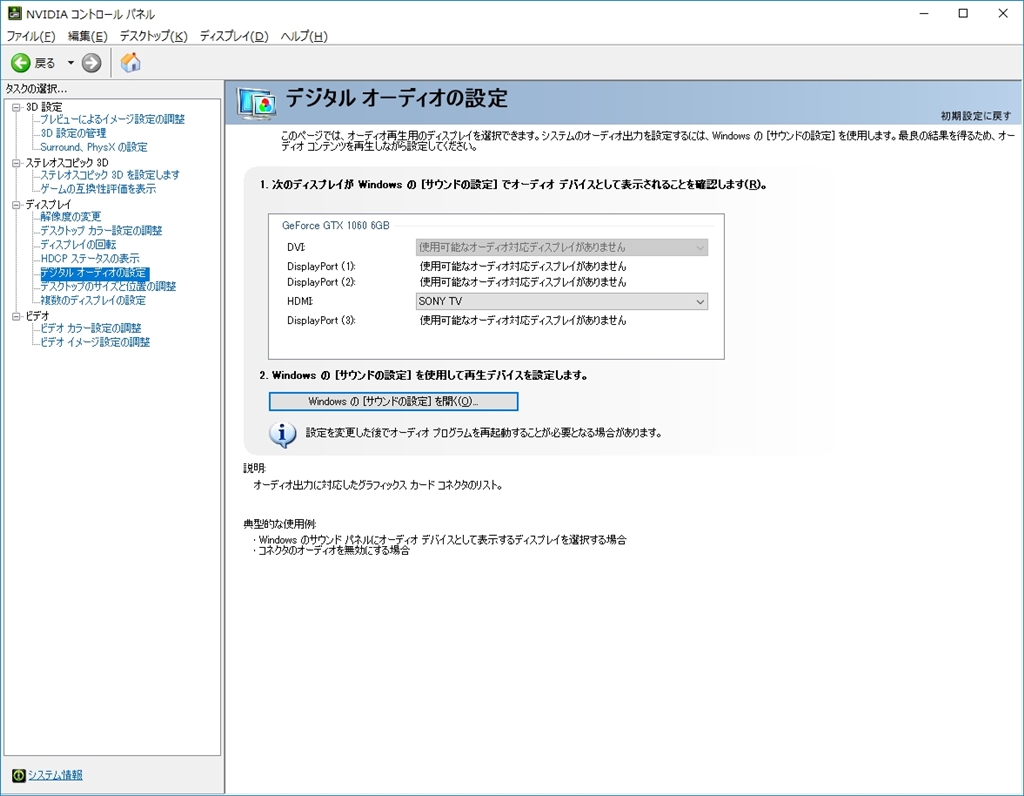The height and width of the screenshot is (796, 1024).
Task: Click the GeForce GTX 1060 6GB label
Action: (336, 225)
